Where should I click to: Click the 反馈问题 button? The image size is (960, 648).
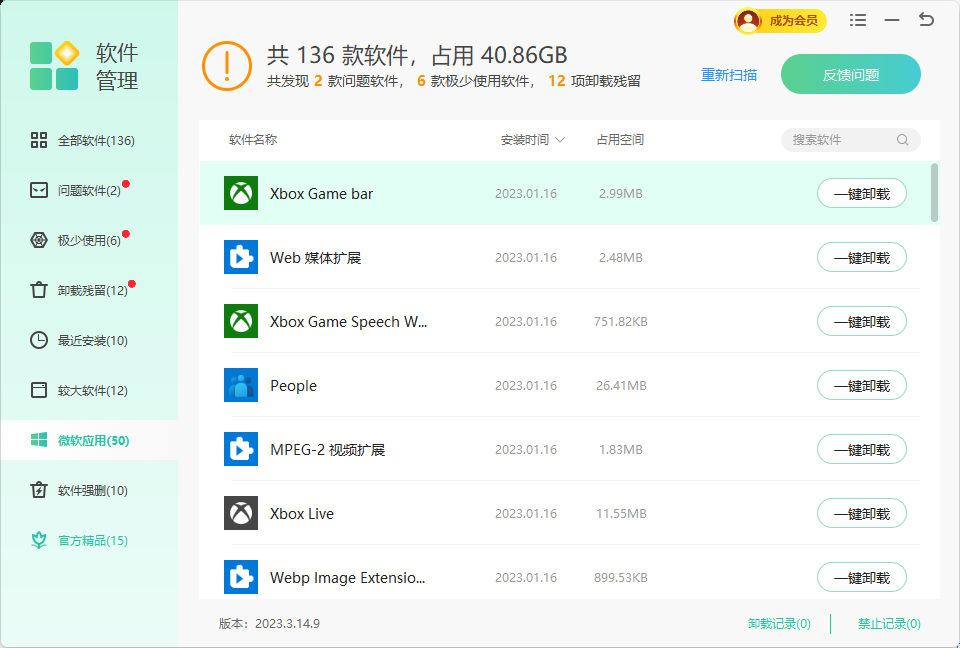pos(850,74)
